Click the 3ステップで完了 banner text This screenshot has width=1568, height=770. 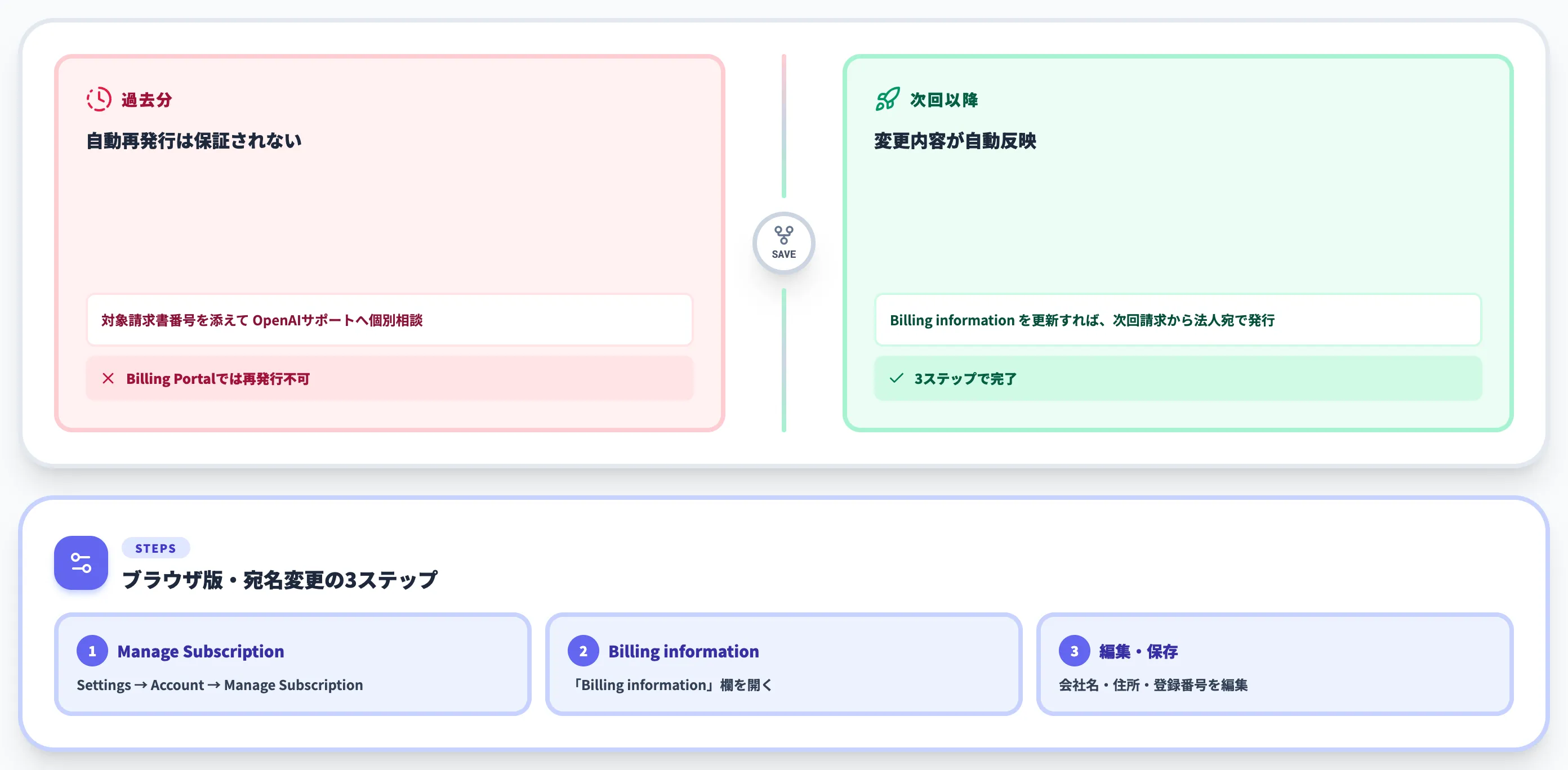(x=965, y=379)
